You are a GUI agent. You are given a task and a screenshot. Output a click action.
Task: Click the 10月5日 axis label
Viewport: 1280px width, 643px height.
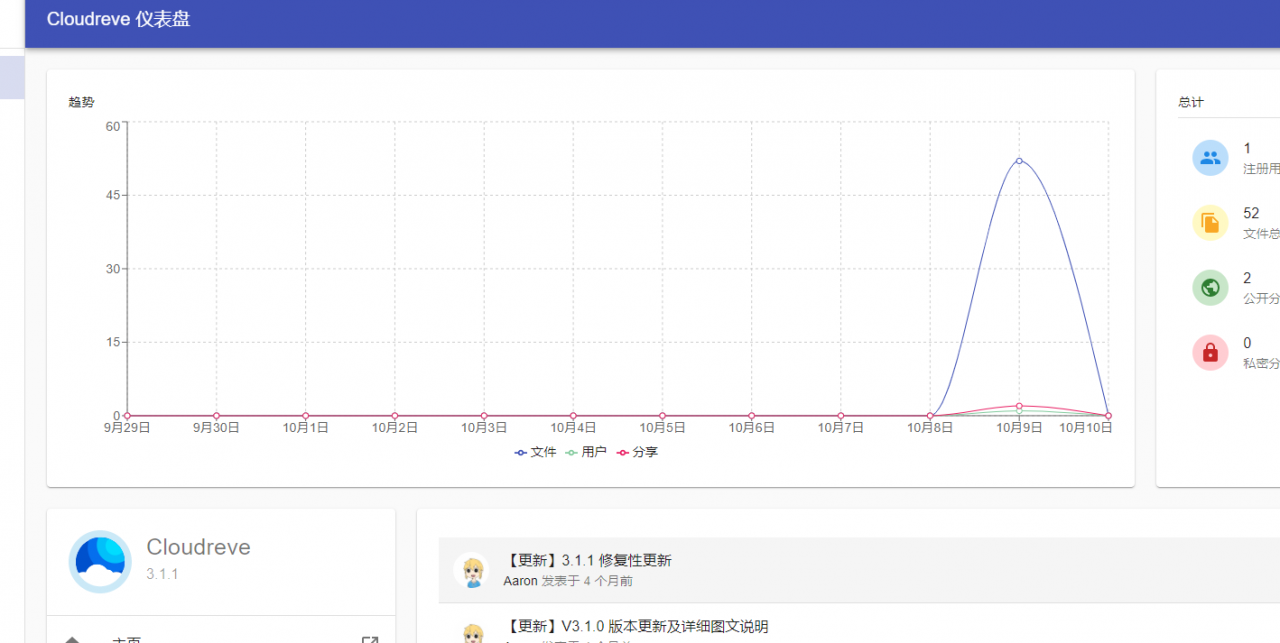(x=662, y=428)
